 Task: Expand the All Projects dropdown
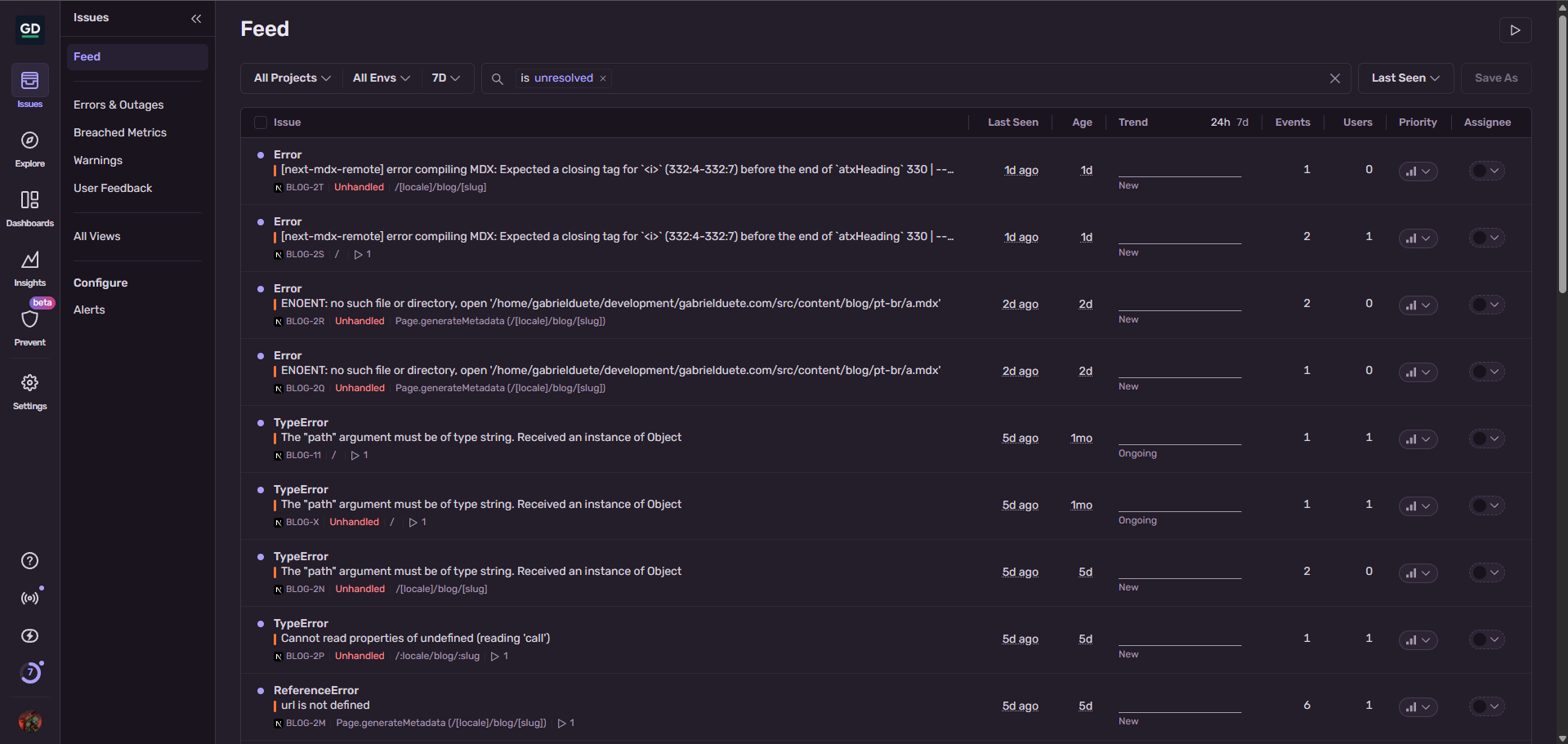(290, 78)
